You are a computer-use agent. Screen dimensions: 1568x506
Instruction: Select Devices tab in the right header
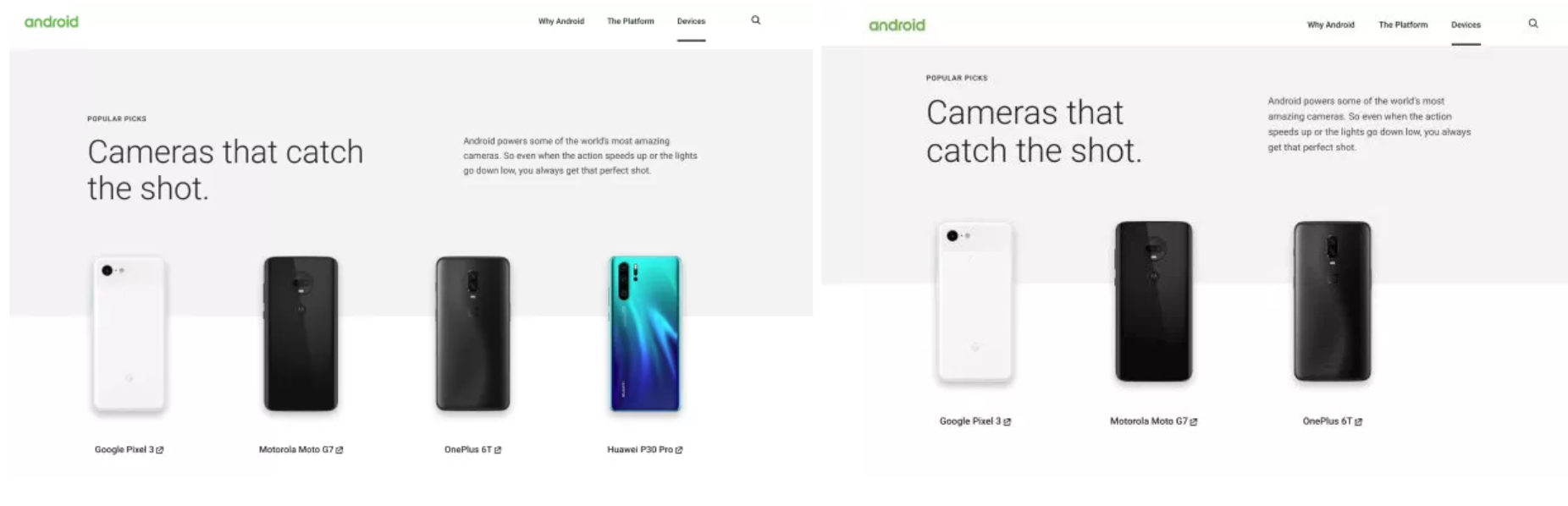click(x=1466, y=25)
